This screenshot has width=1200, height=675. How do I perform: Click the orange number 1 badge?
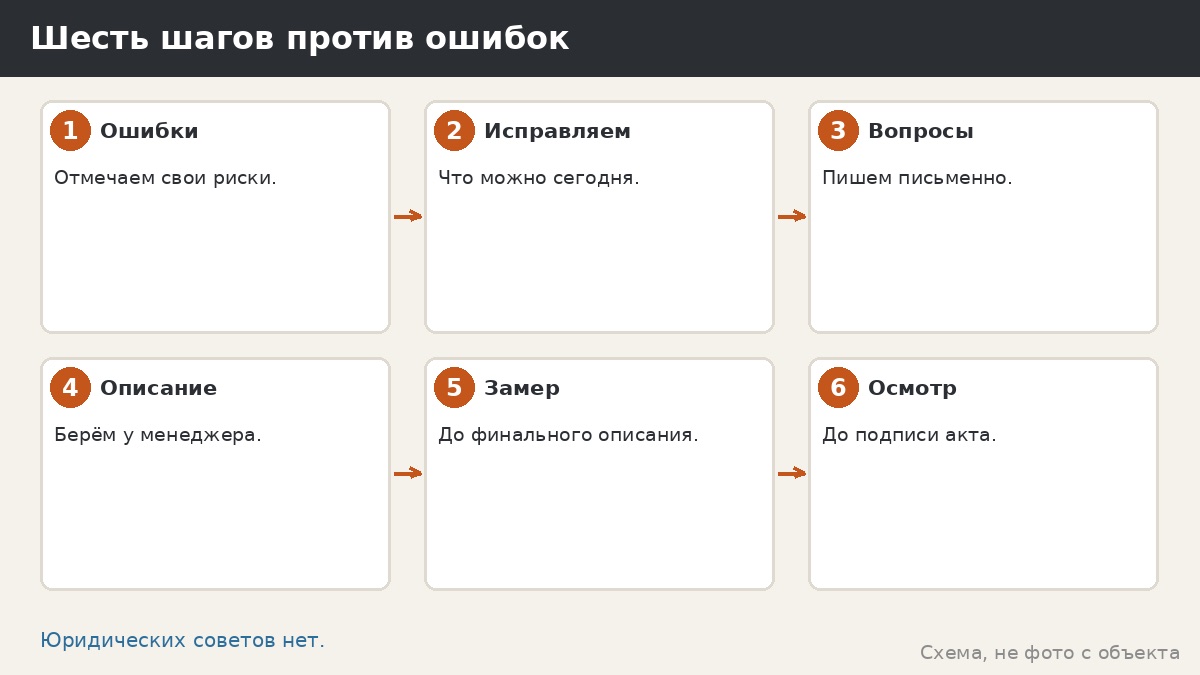click(70, 131)
